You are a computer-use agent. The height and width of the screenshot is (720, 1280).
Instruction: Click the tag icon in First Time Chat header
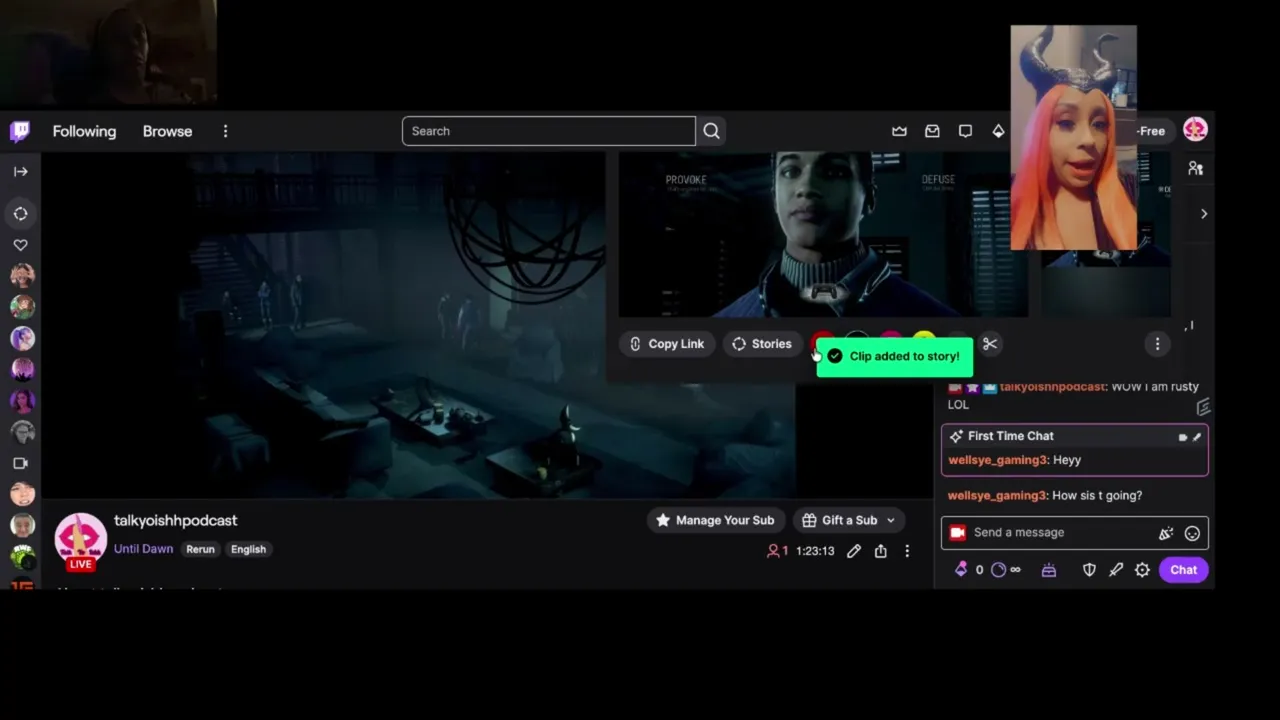(1183, 437)
